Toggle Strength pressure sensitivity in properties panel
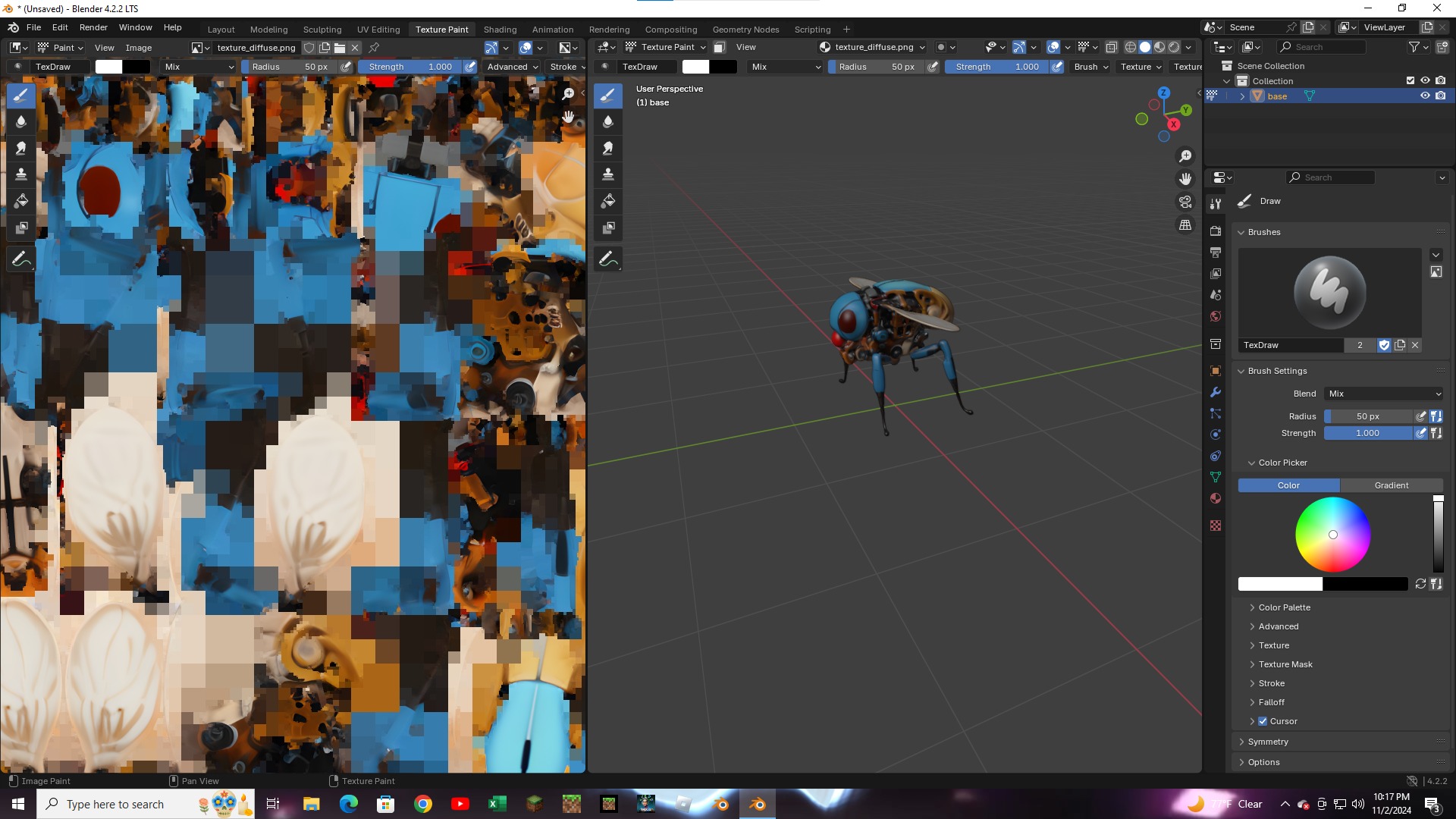This screenshot has width=1456, height=819. [1421, 433]
